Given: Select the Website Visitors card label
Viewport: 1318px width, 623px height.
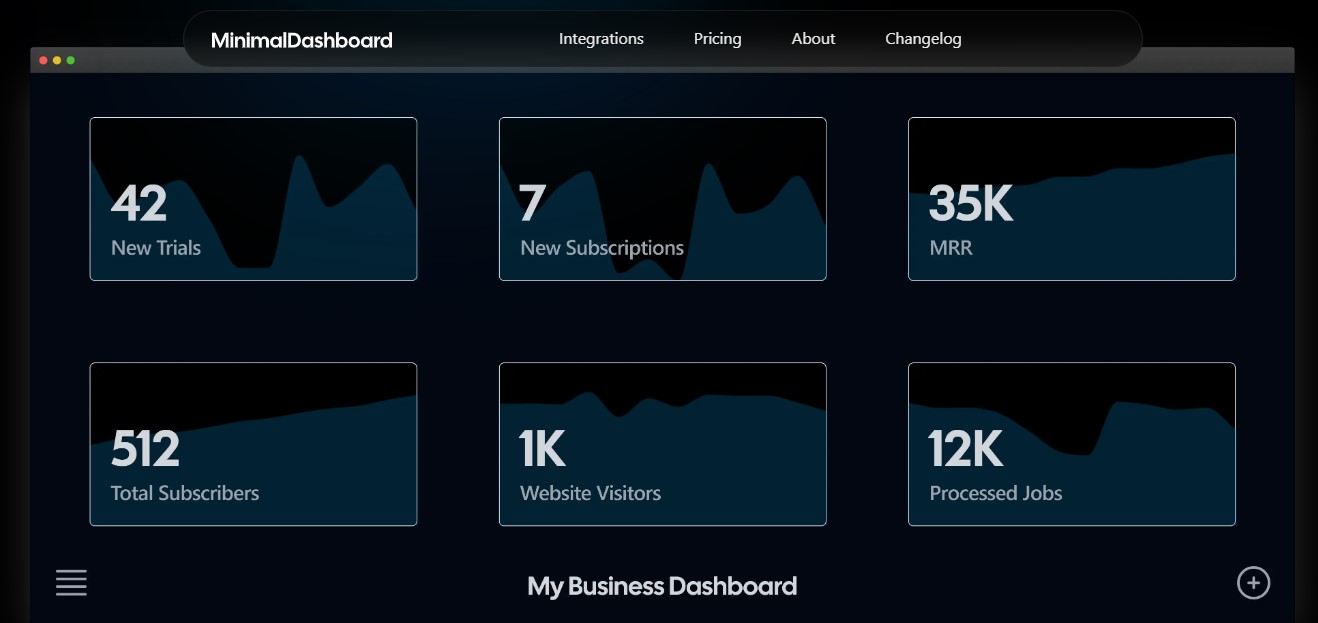Looking at the screenshot, I should click(x=590, y=493).
